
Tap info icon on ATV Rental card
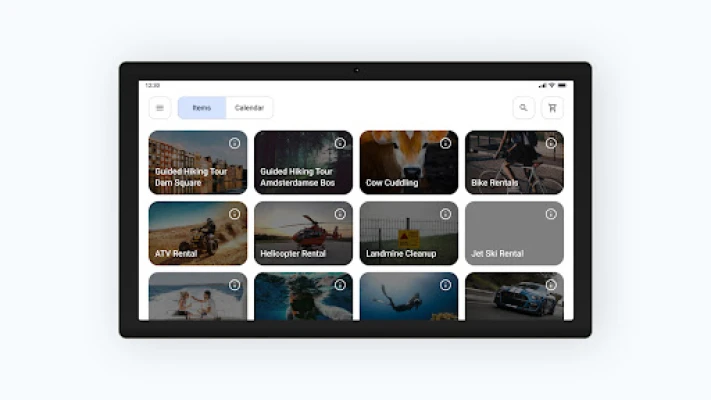pyautogui.click(x=234, y=214)
